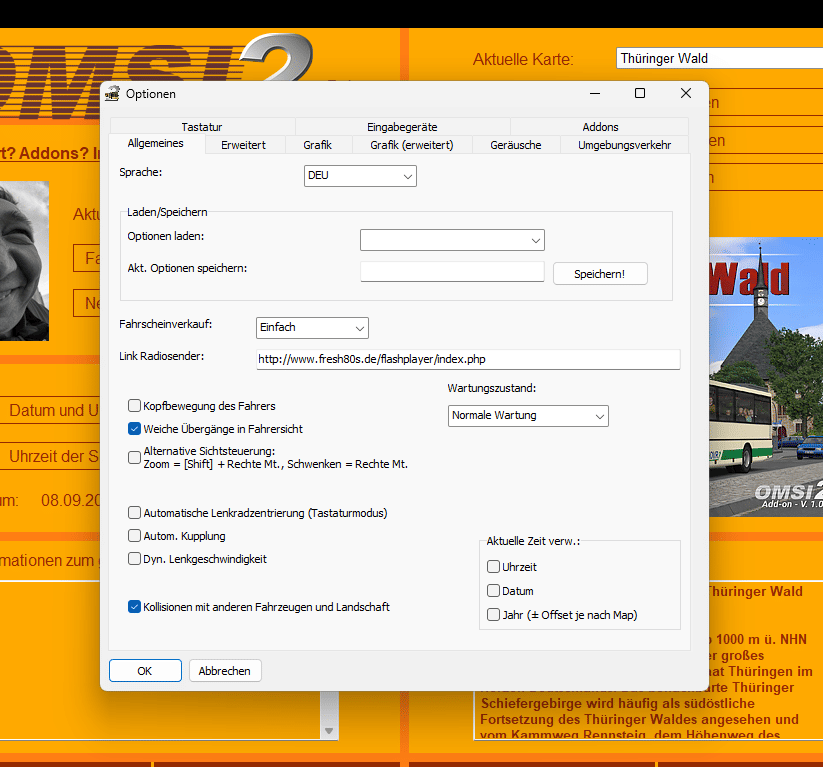The height and width of the screenshot is (767, 823).
Task: Open the Sprache DEU dropdown
Action: [x=360, y=176]
